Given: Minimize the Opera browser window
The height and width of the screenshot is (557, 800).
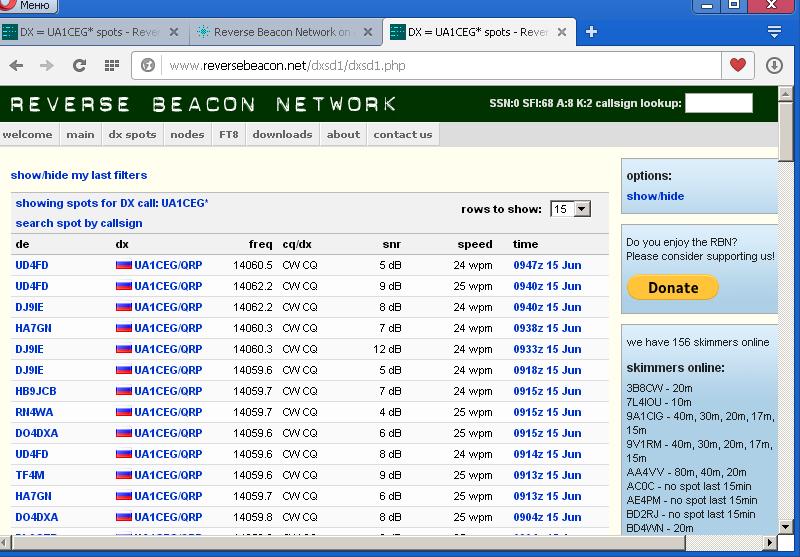Looking at the screenshot, I should [x=707, y=6].
